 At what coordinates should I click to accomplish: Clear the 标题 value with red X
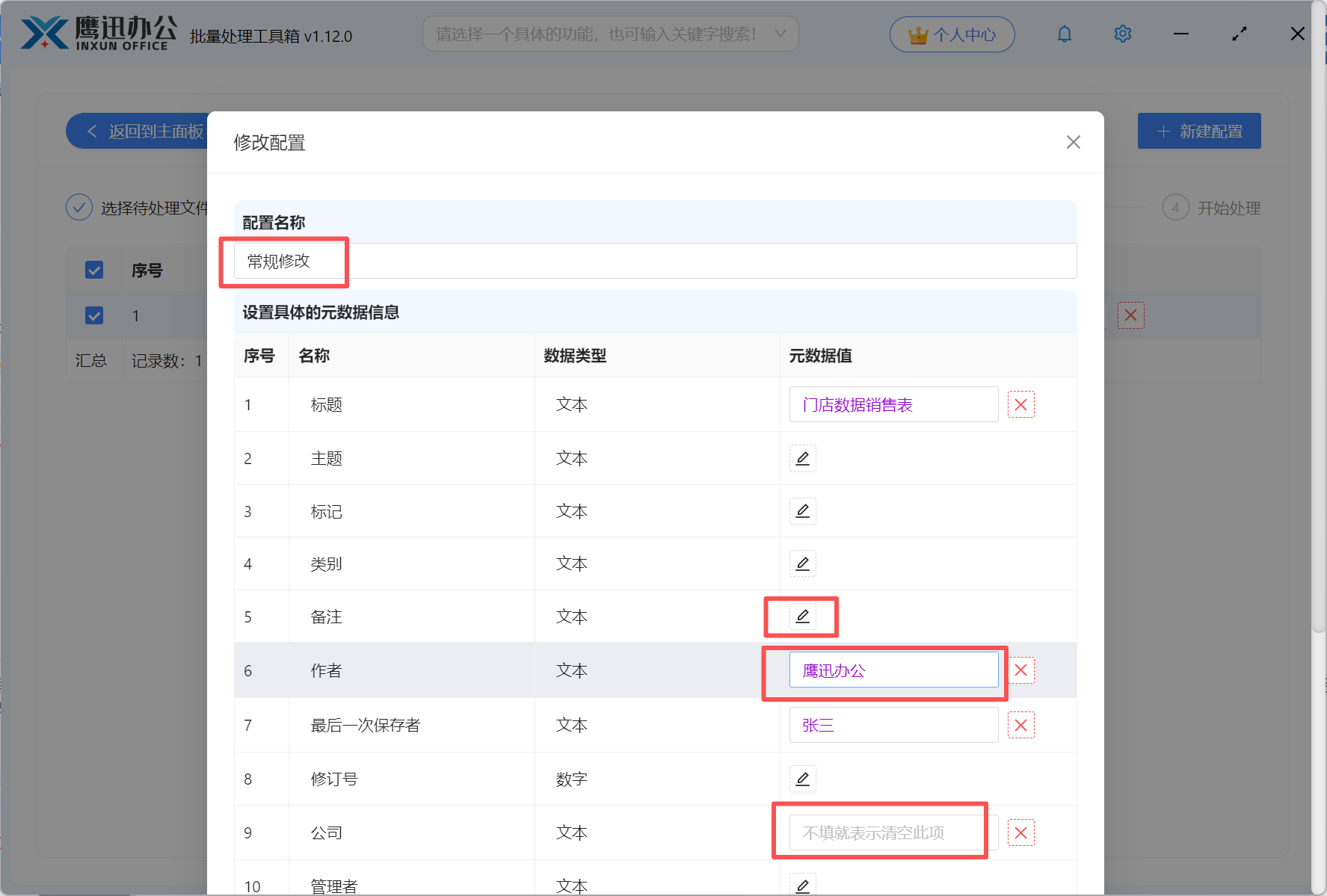pyautogui.click(x=1020, y=405)
